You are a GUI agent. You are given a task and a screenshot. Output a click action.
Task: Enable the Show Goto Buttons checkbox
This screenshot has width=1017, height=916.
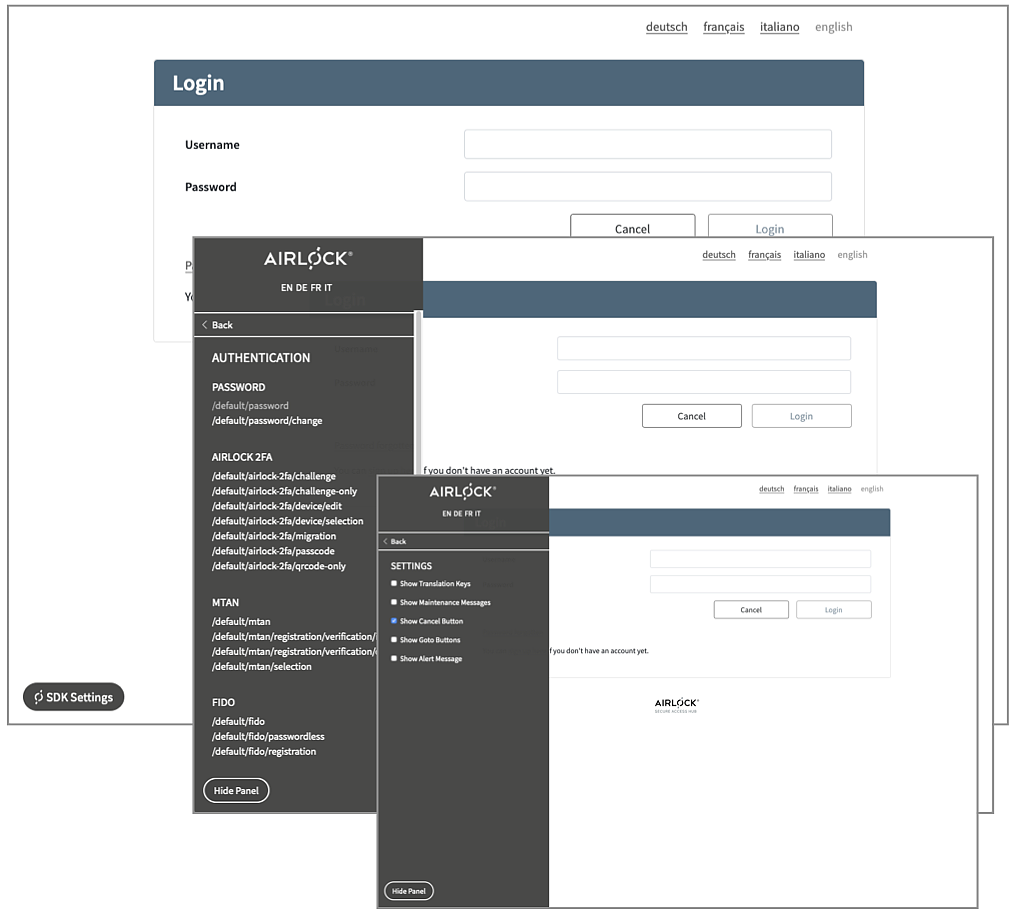[x=394, y=640]
